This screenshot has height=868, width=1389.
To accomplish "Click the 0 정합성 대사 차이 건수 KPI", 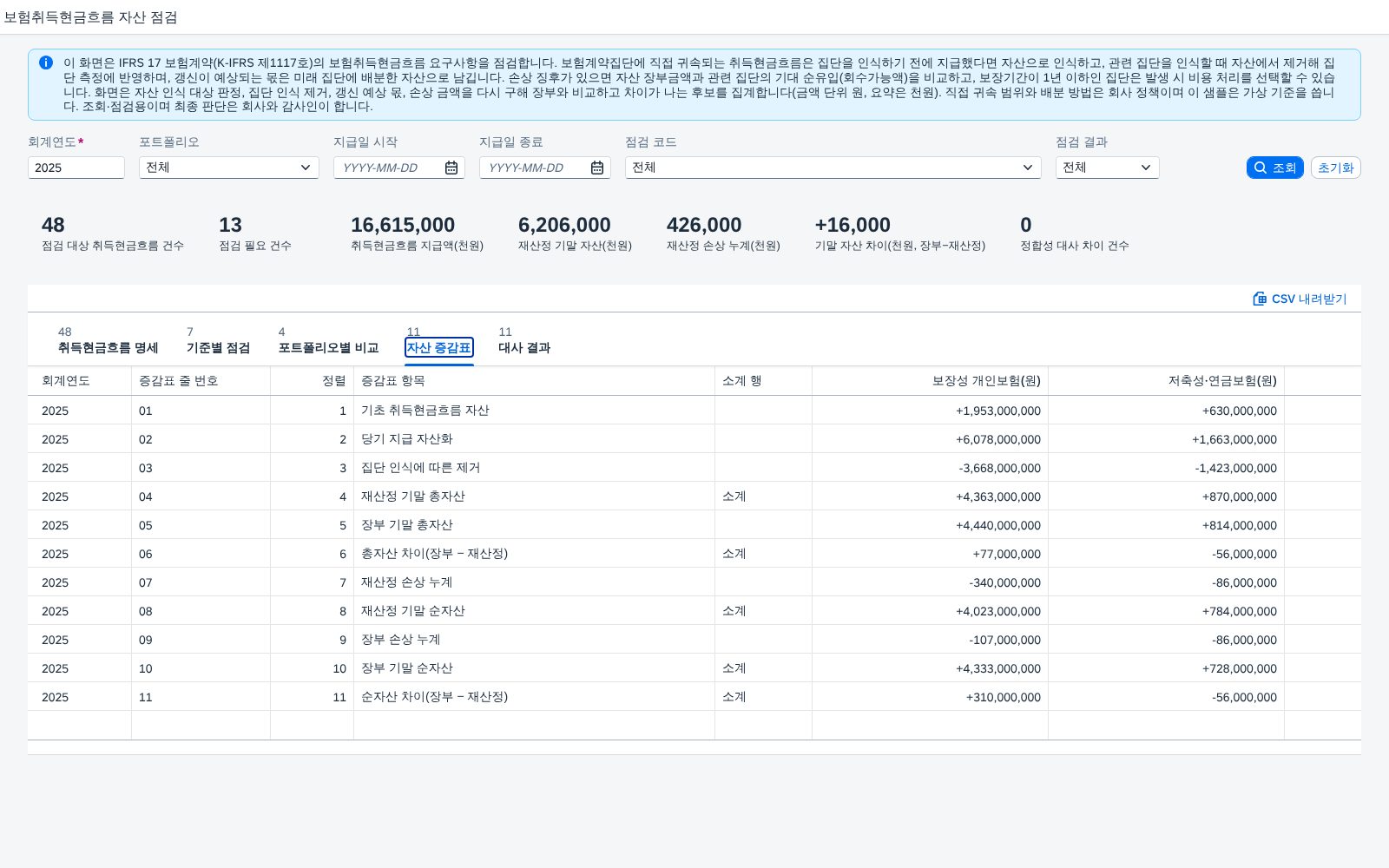I will tap(1075, 233).
